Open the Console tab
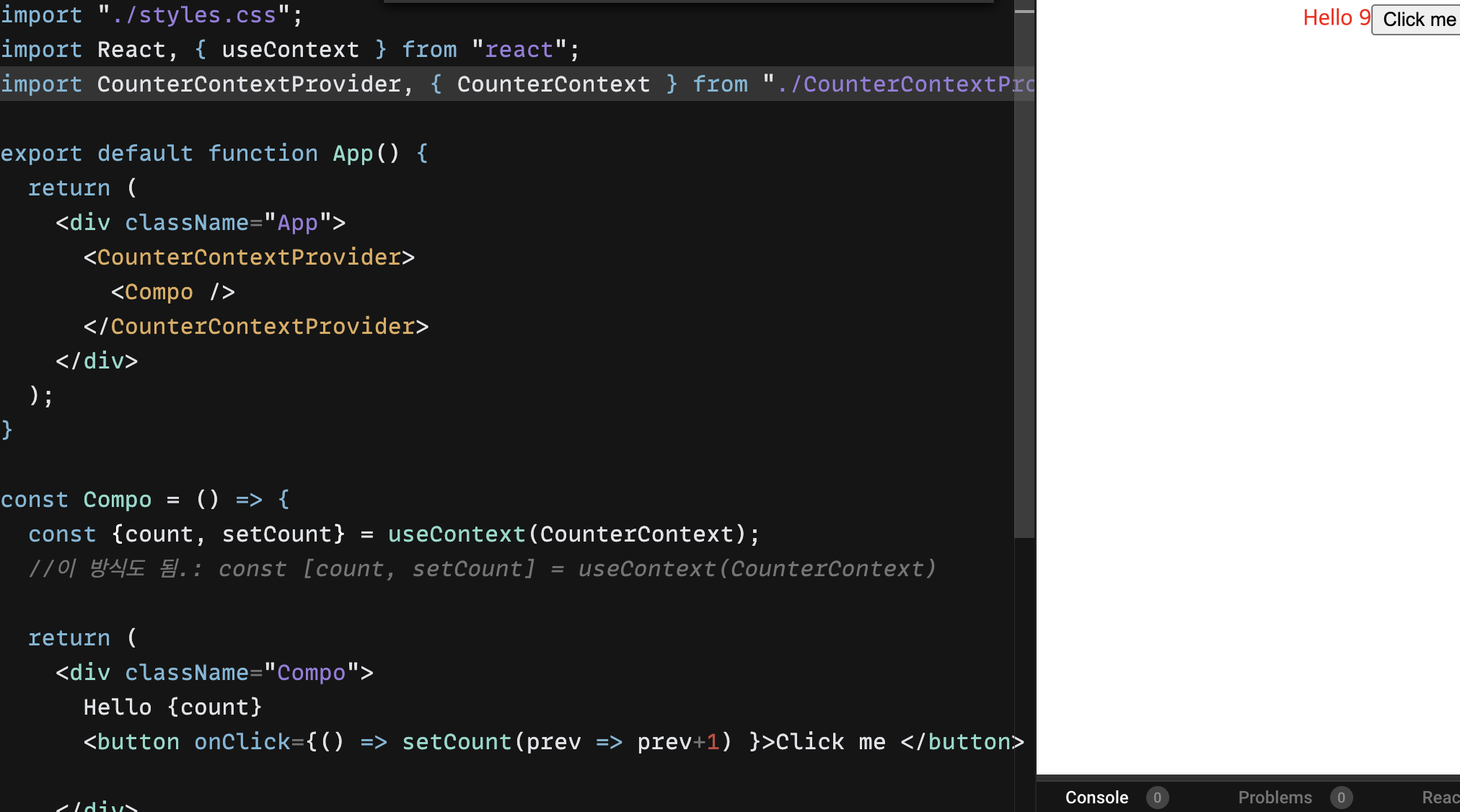 [1096, 797]
